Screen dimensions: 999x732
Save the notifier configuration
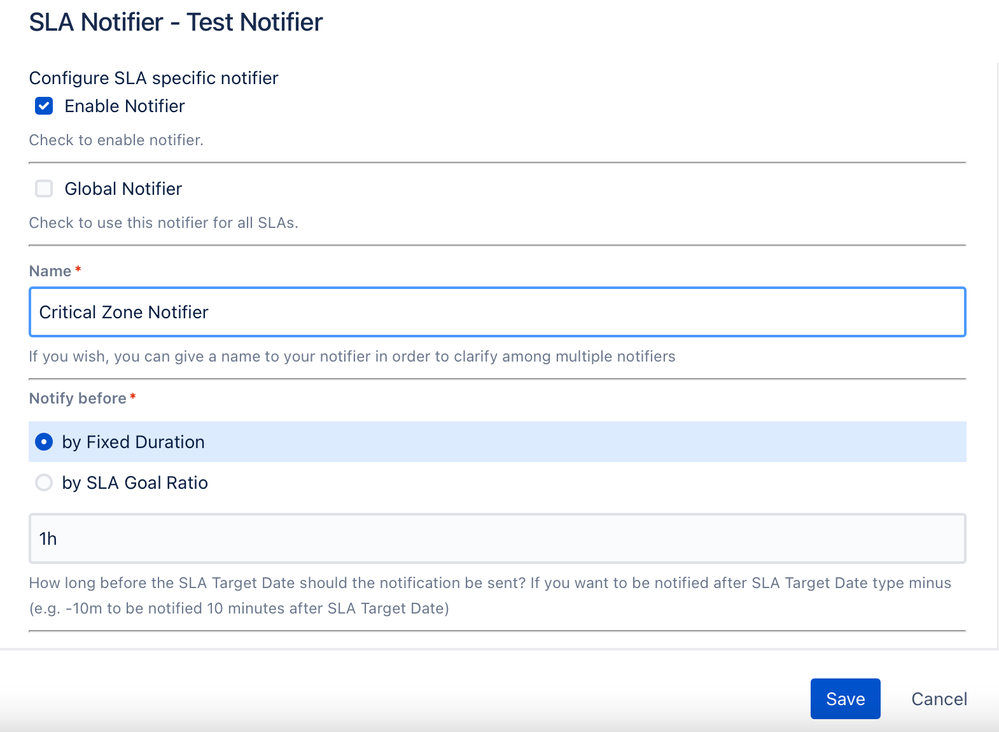click(845, 699)
